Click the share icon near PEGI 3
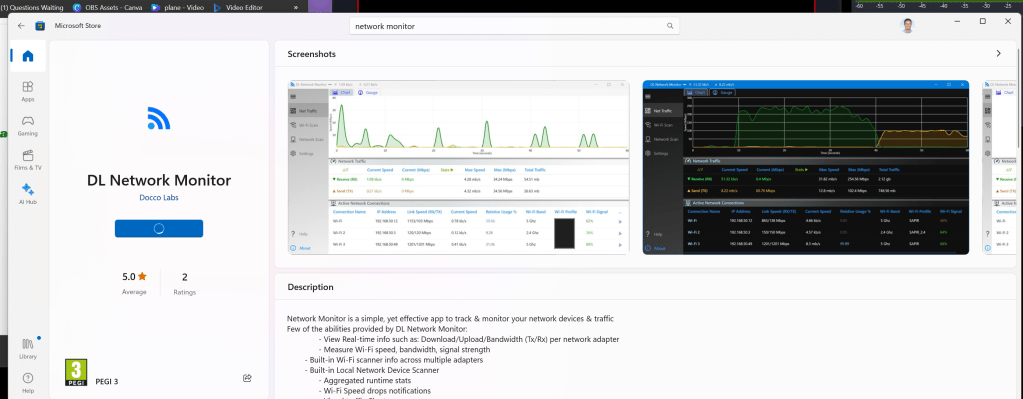1023x399 pixels. pos(247,378)
